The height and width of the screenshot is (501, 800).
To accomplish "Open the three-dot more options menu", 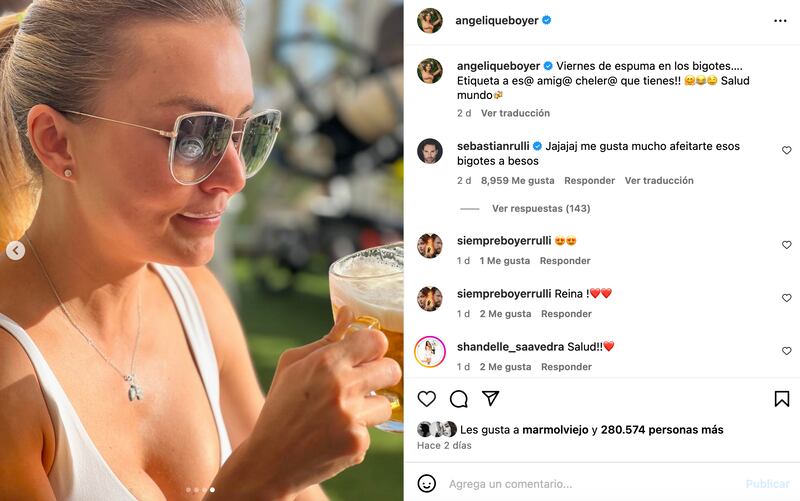I will pyautogui.click(x=780, y=20).
